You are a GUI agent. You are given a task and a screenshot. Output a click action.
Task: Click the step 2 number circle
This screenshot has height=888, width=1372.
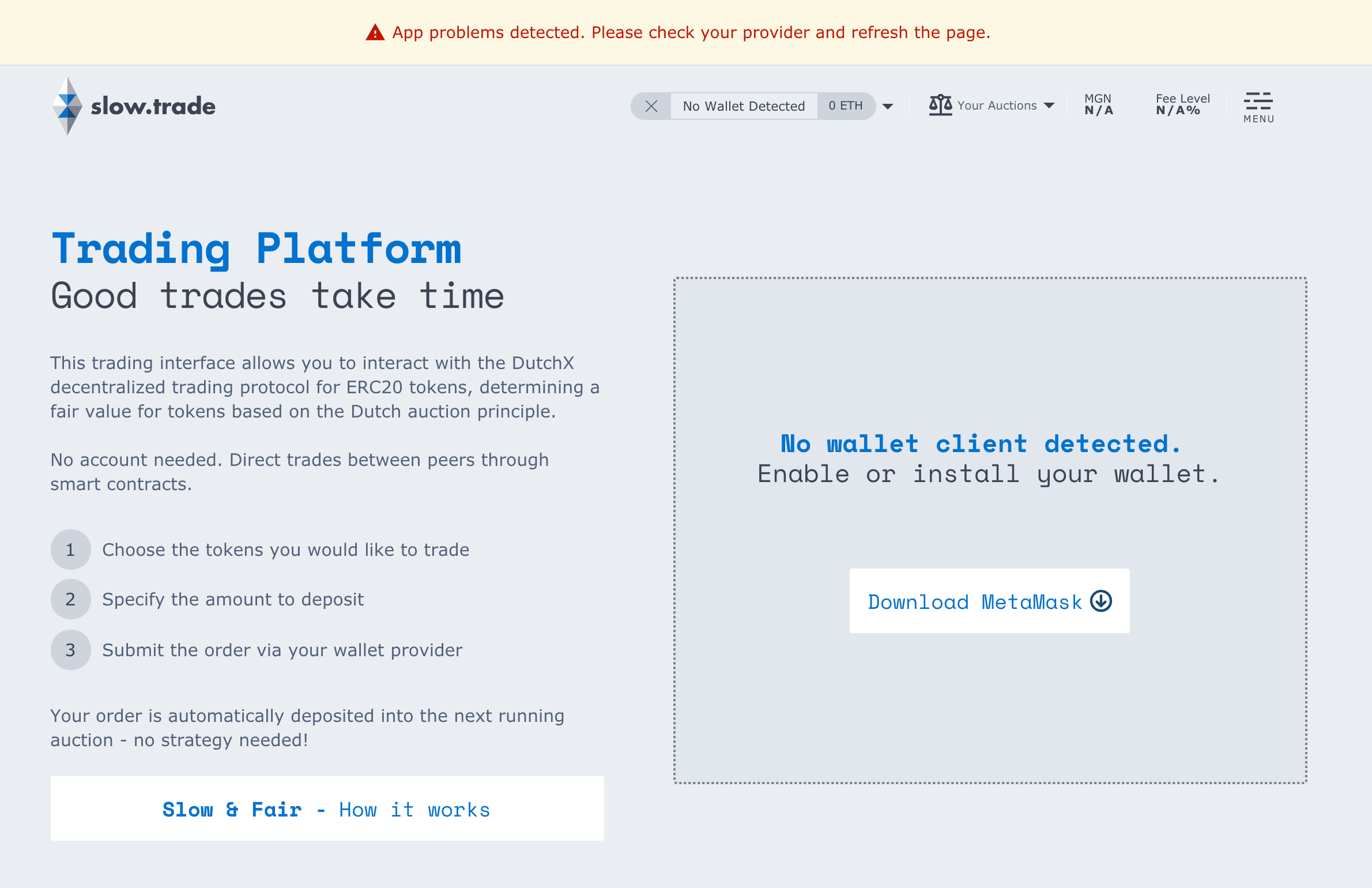70,599
